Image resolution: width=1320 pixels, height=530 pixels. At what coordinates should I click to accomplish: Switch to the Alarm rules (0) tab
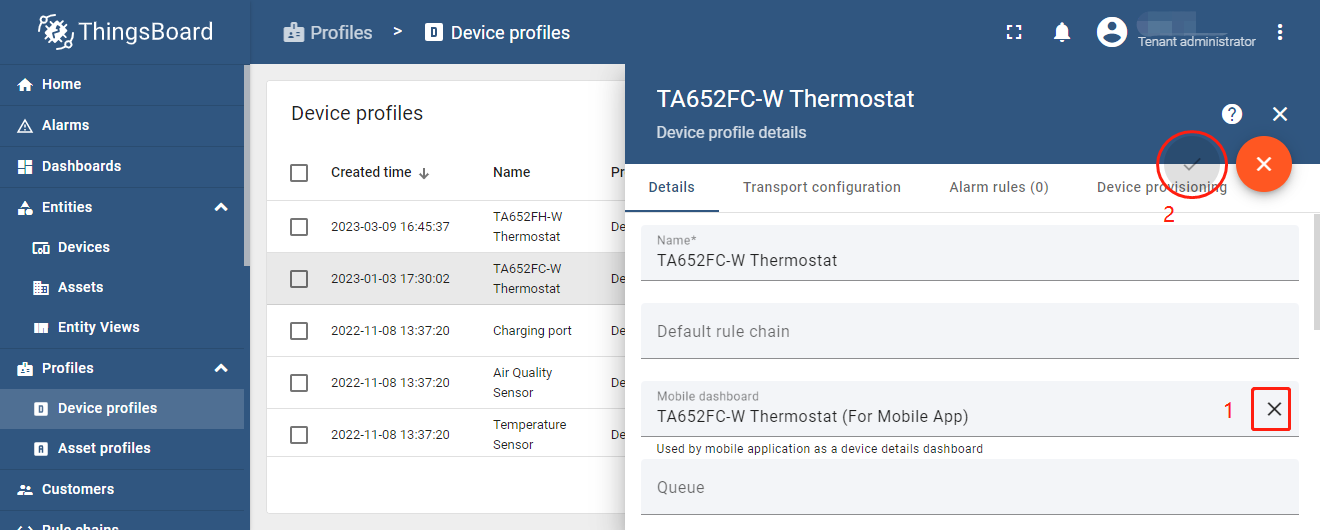click(x=999, y=187)
